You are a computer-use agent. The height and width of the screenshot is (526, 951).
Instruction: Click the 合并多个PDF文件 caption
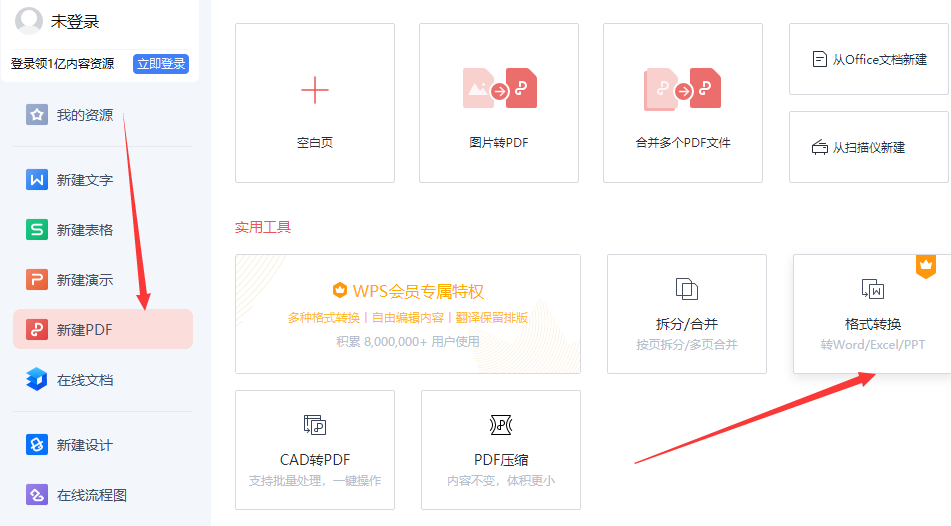(683, 143)
